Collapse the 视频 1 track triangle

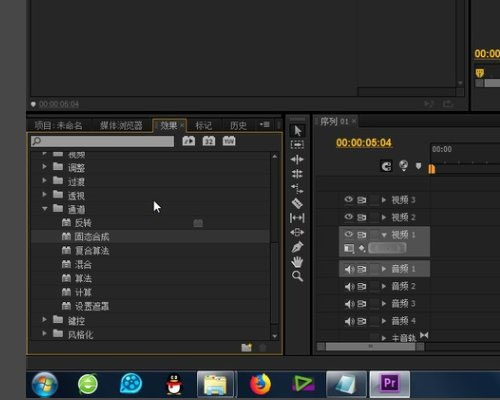pos(384,235)
